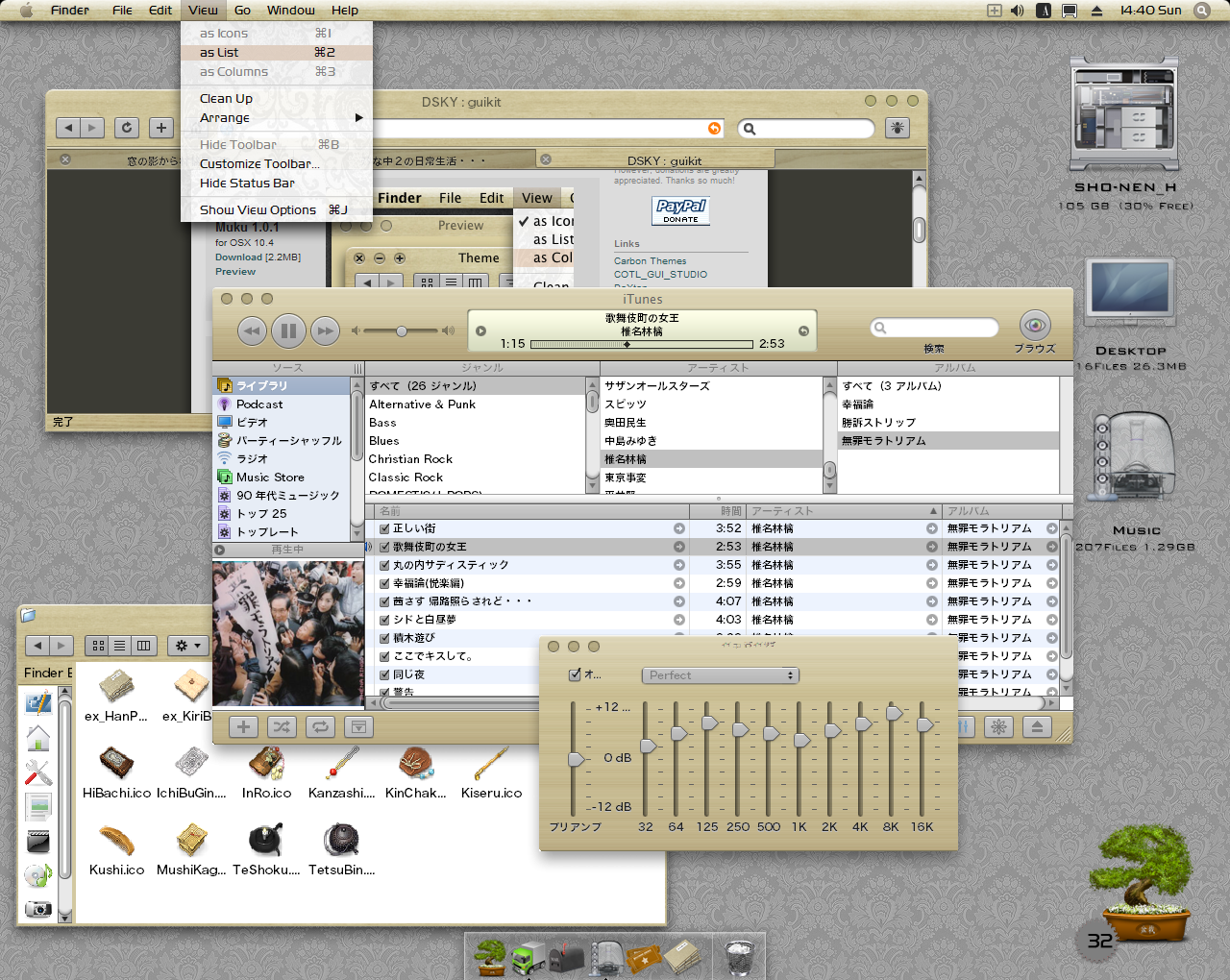
Task: Uncheck the song 正しい街
Action: pos(384,528)
